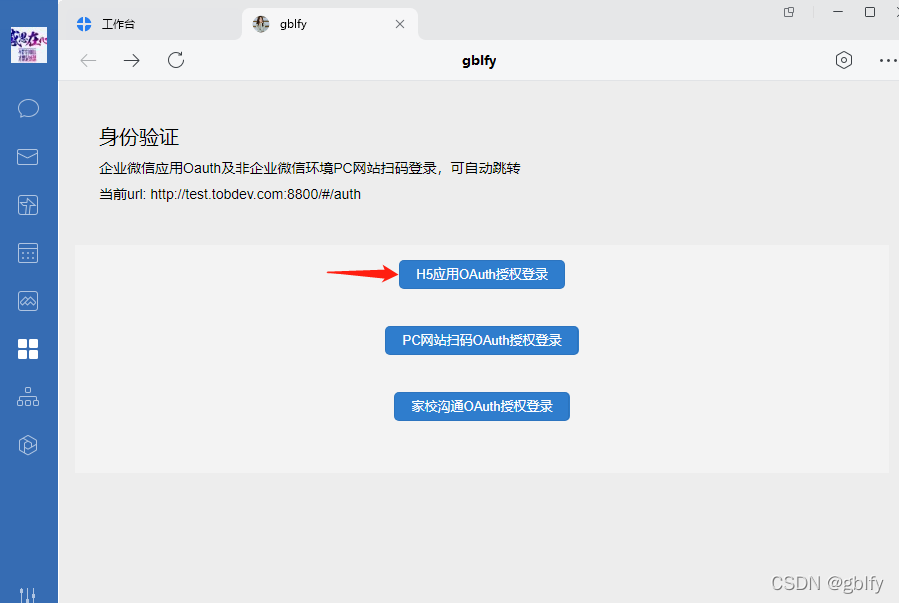Screen dimensions: 899x603
Task: Refresh the gblfy page
Action: [x=176, y=60]
